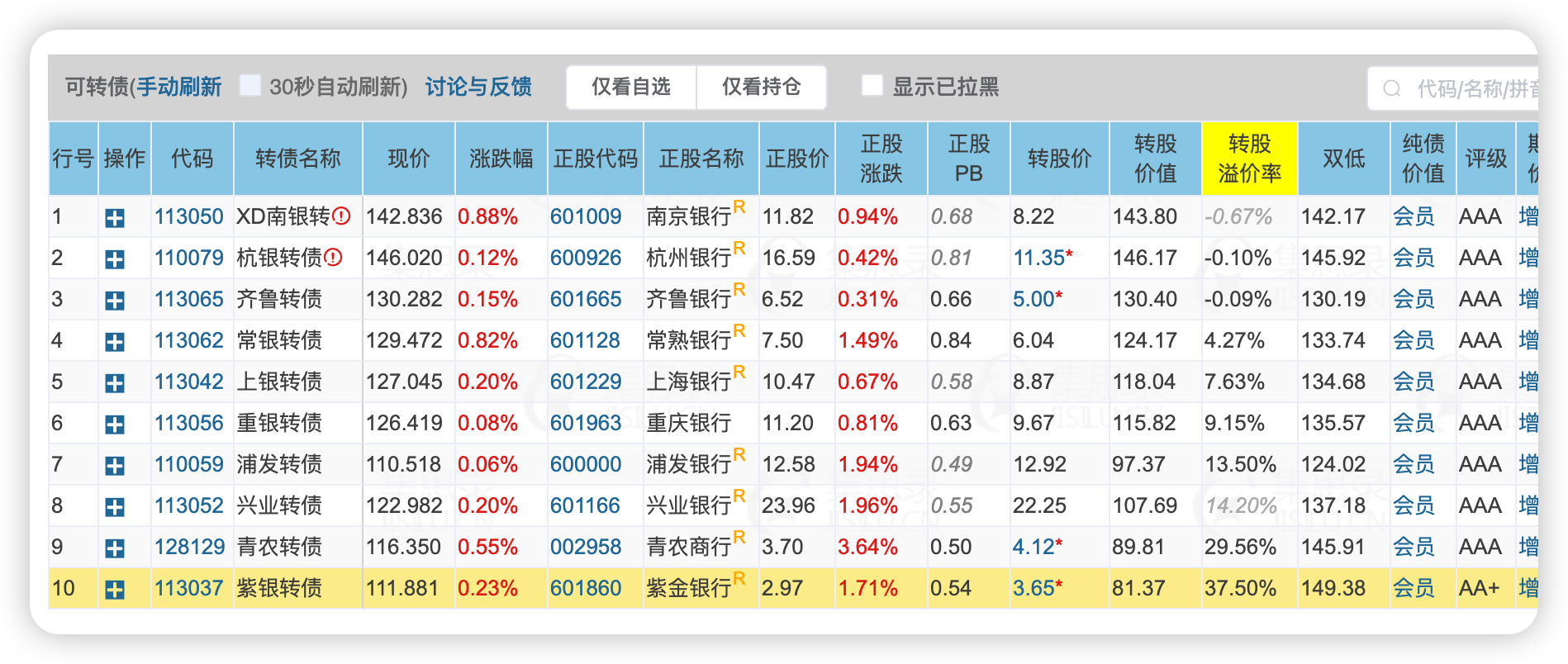Click the 代码/名称/拼音 search field

coord(1454,88)
